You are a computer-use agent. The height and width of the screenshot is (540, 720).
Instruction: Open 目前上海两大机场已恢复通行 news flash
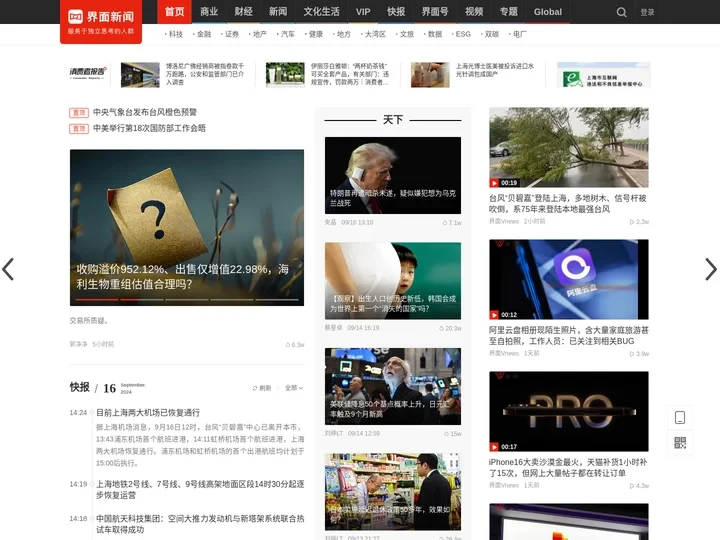148,412
